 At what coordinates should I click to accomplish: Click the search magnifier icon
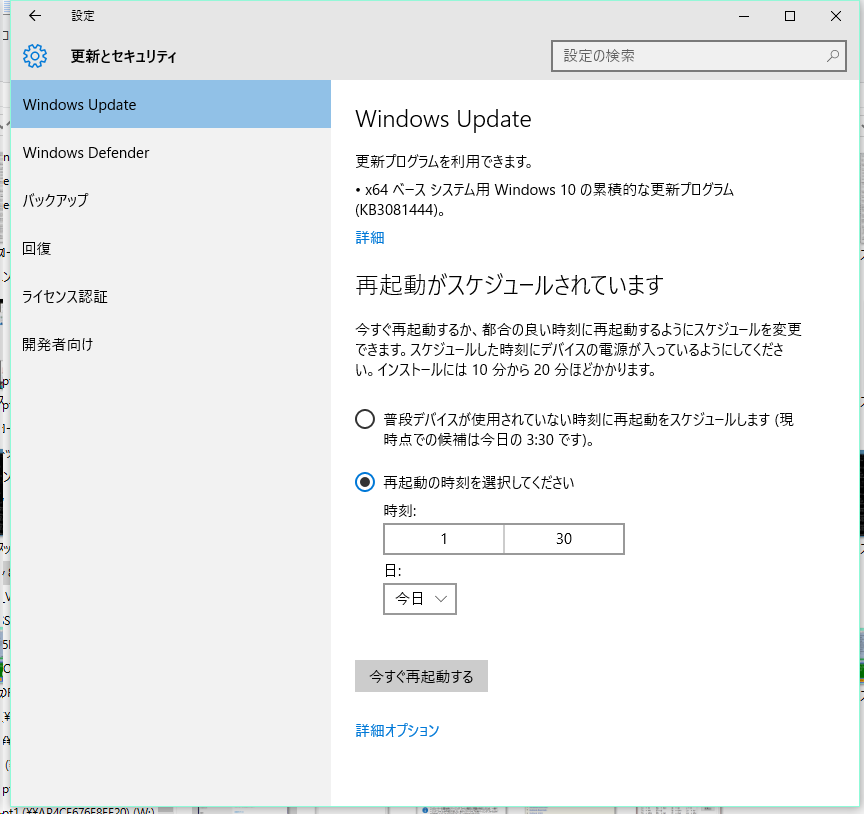(x=833, y=56)
